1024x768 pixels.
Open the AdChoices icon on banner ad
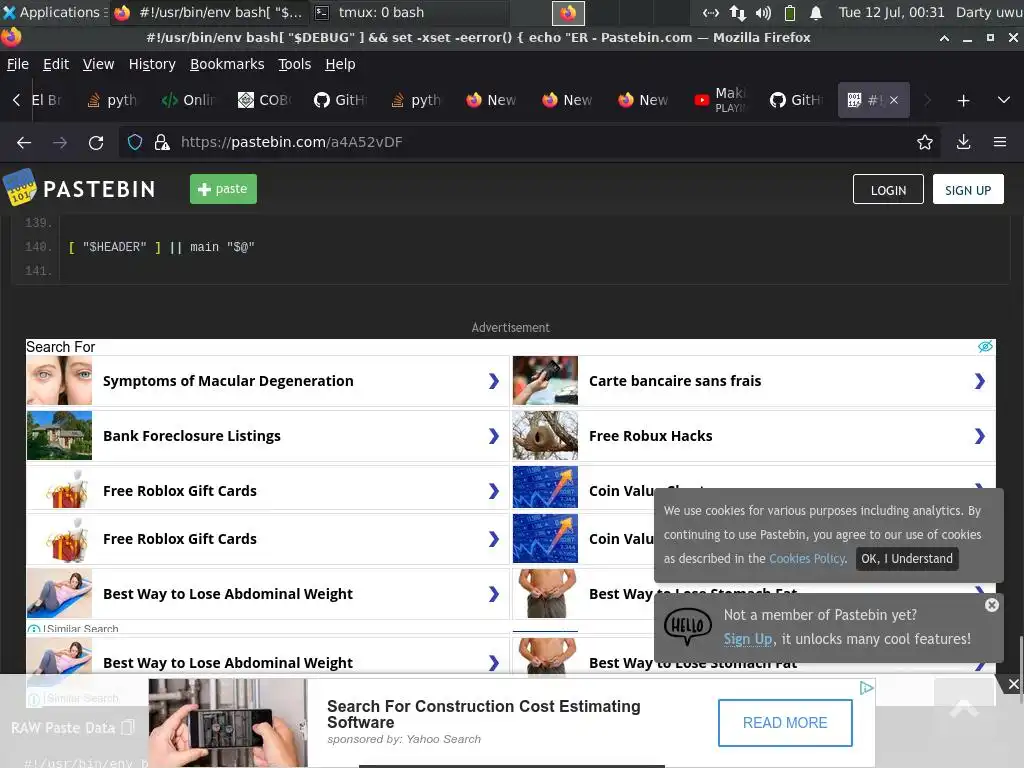pyautogui.click(x=866, y=688)
